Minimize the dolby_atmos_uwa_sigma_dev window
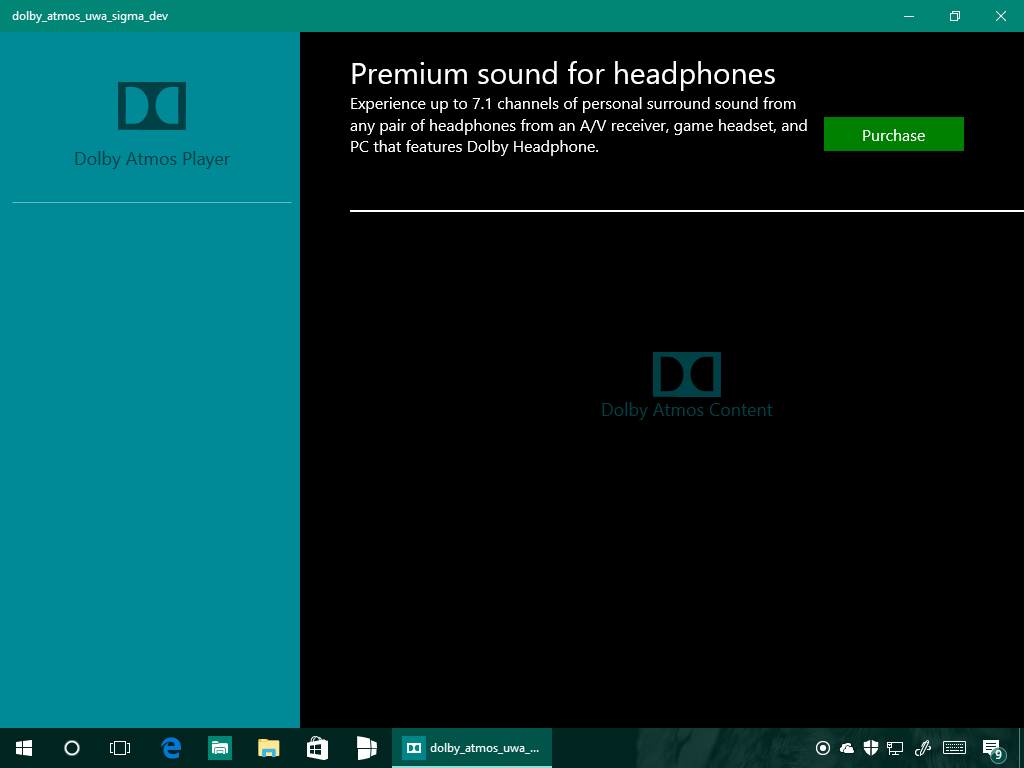Image resolution: width=1024 pixels, height=768 pixels. point(908,16)
